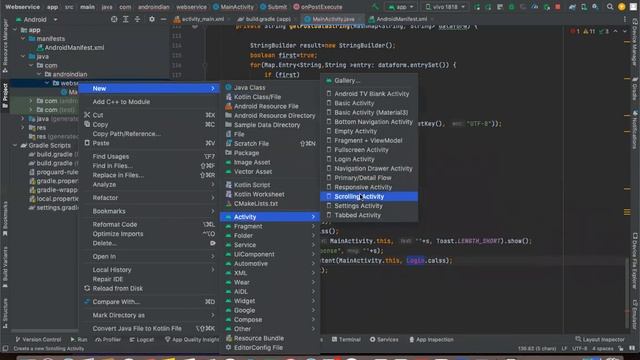Open Layout Inspector in the status bar
The height and width of the screenshot is (360, 640).
[600, 340]
